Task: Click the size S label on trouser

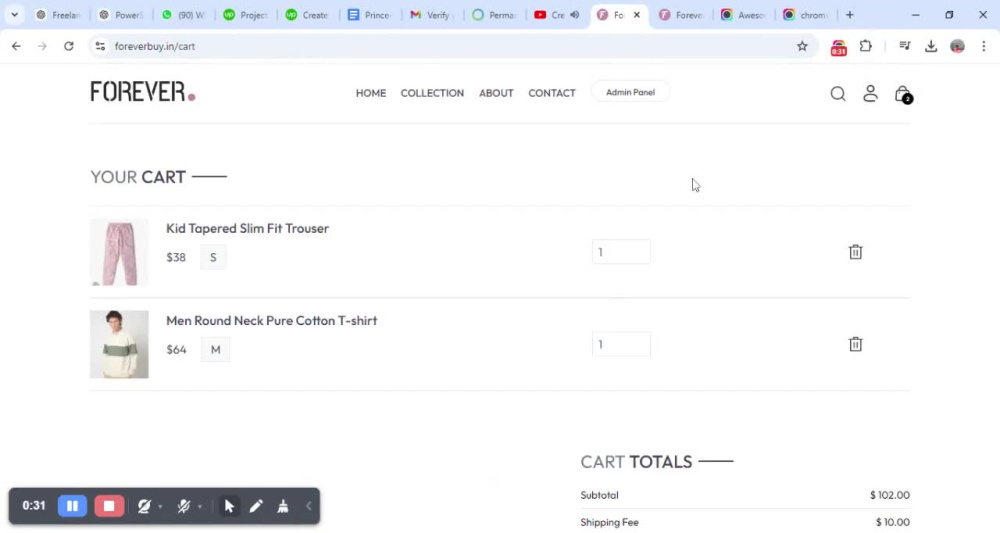Action: point(213,257)
